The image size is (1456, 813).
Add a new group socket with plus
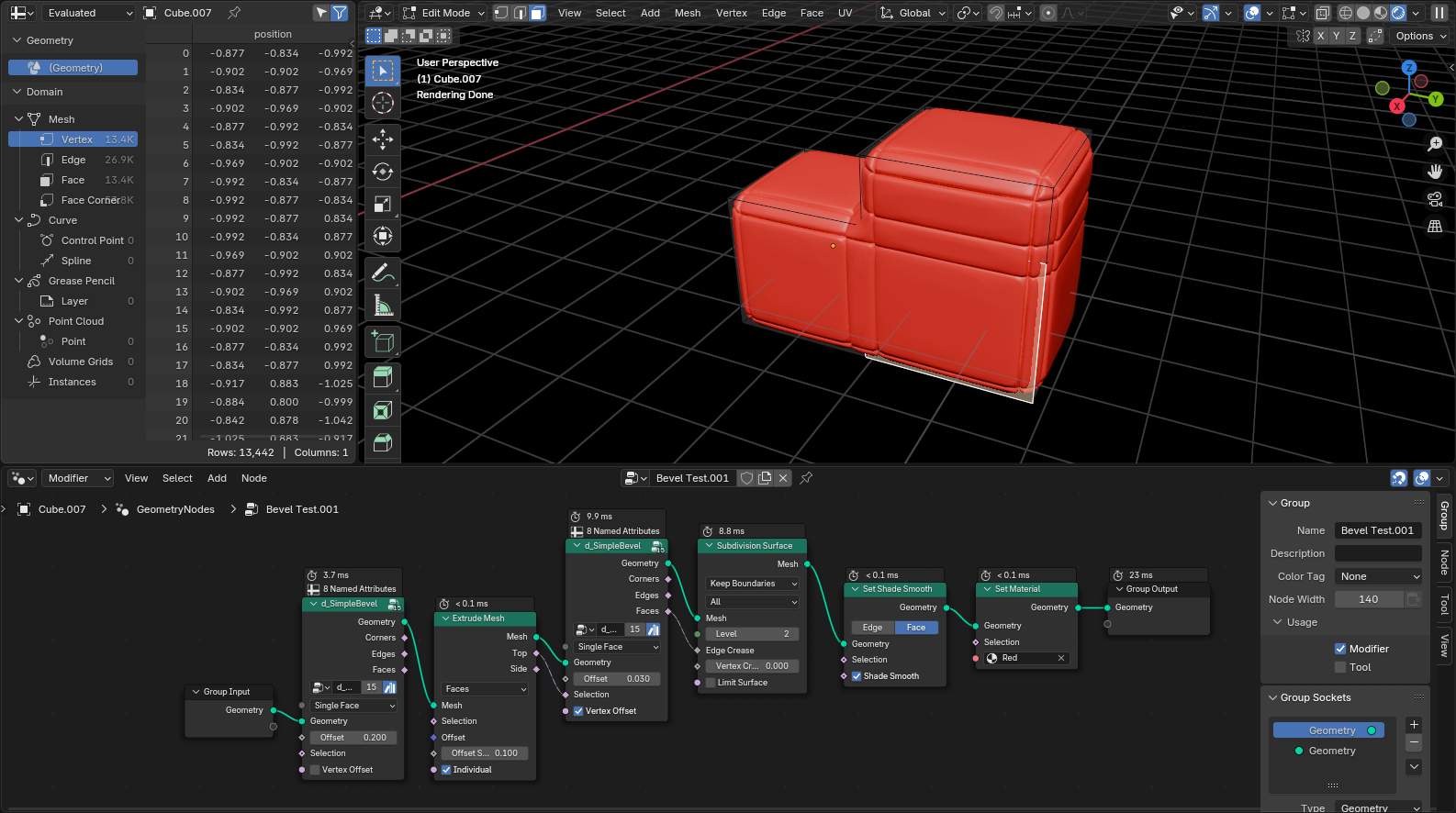click(x=1414, y=725)
